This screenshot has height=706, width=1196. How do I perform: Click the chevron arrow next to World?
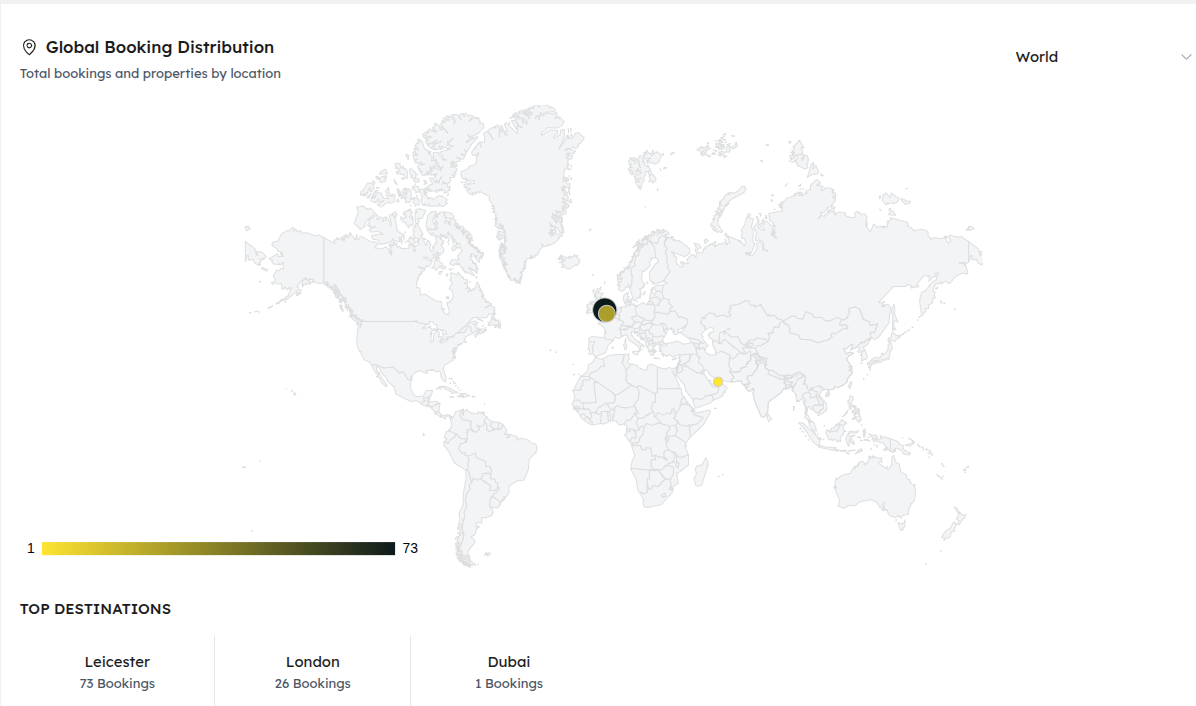click(1185, 57)
